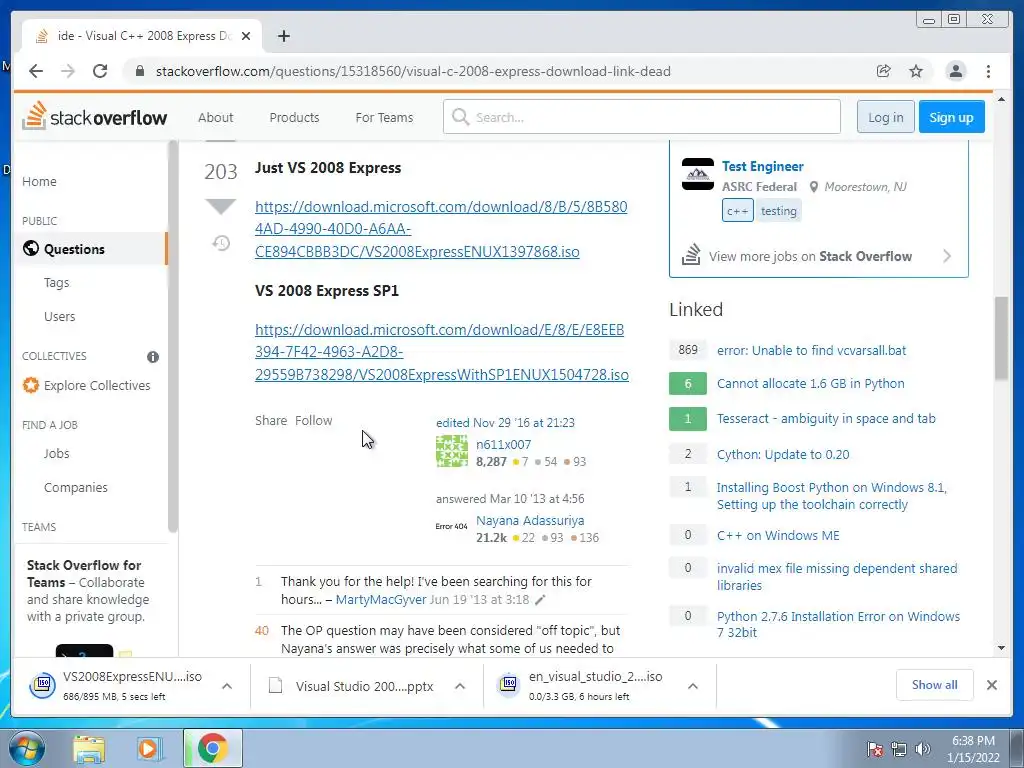Click the Sign up button
Viewport: 1024px width, 768px height.
[x=952, y=117]
